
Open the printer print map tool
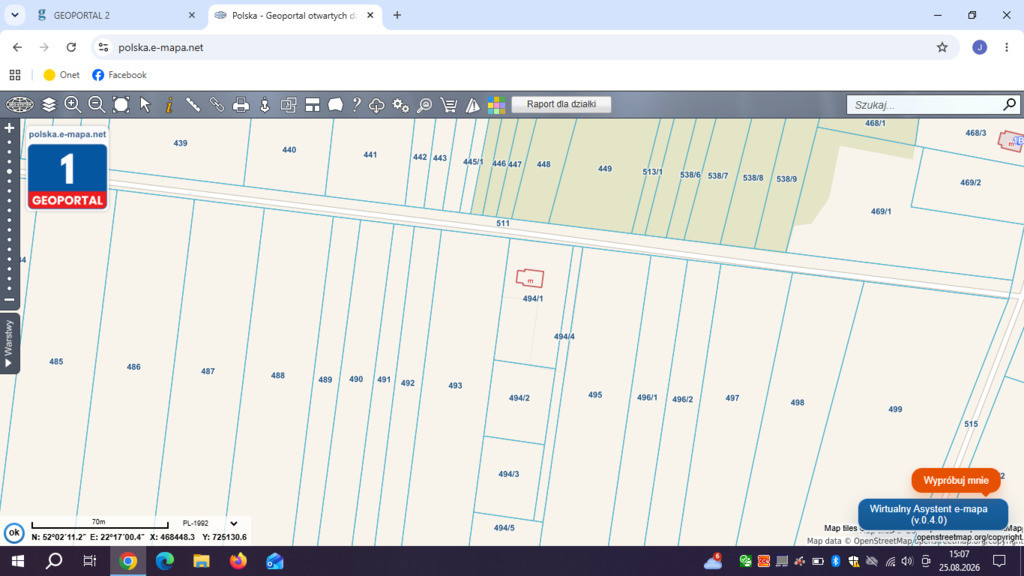point(241,104)
